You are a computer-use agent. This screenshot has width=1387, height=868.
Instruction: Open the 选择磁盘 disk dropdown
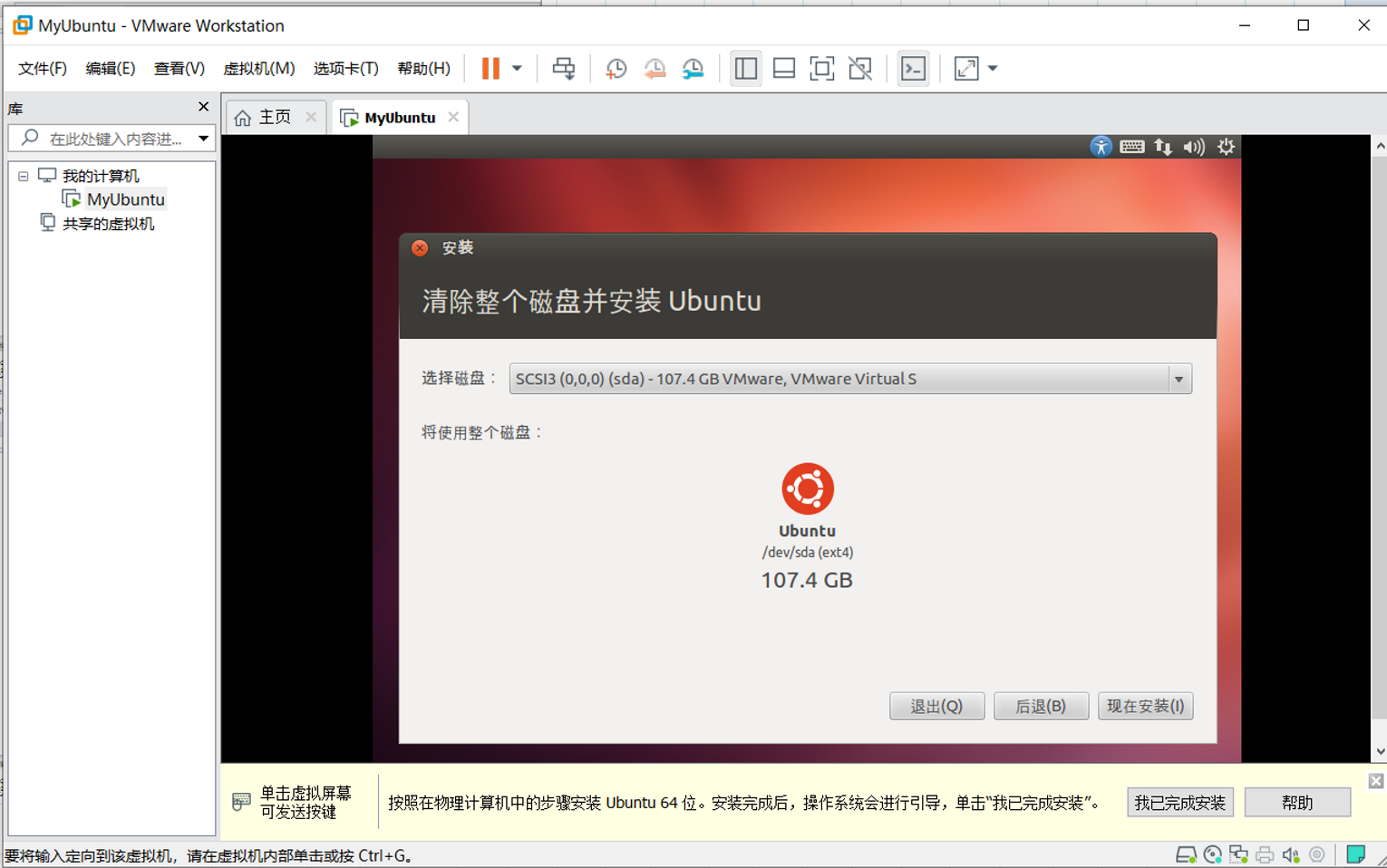tap(850, 379)
